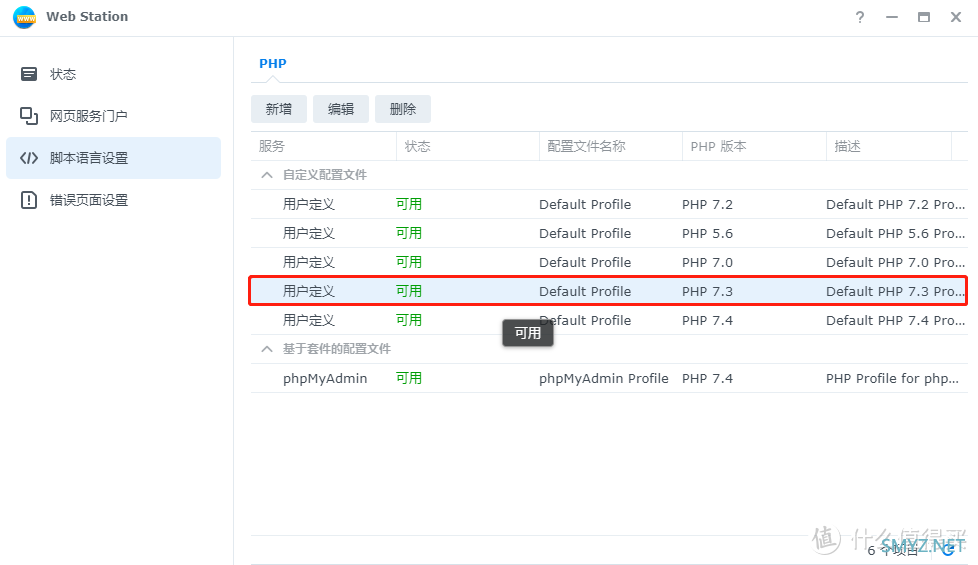Screen dimensions: 978x565
Task: Refresh the list with the reload icon
Action: [x=949, y=549]
